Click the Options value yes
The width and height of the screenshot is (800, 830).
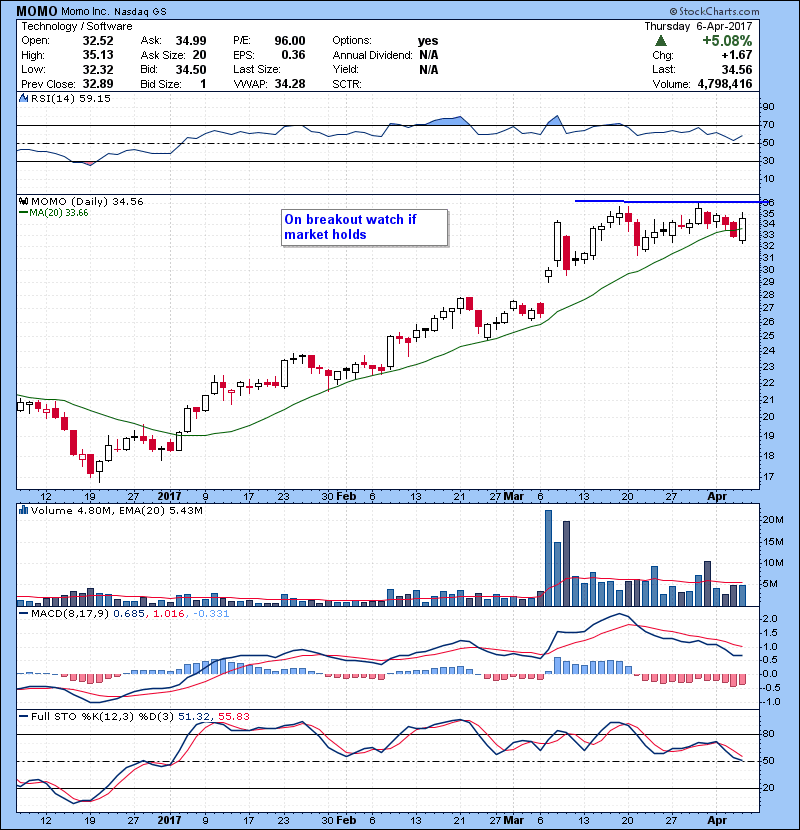pos(428,41)
